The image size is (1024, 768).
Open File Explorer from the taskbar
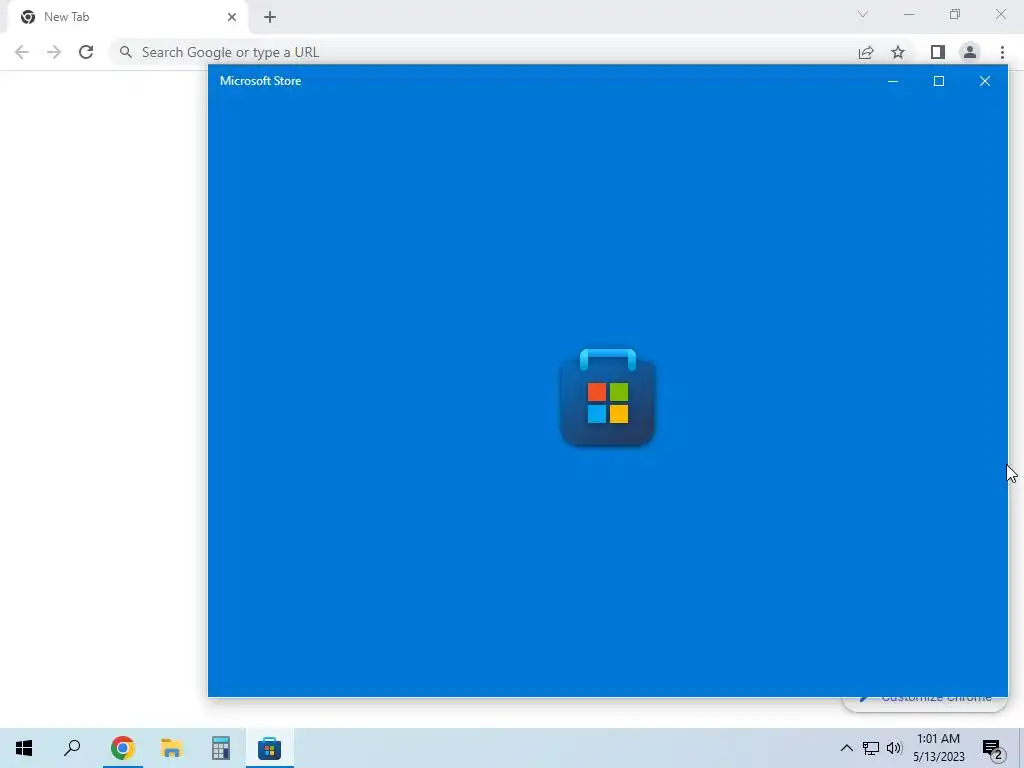pos(172,748)
